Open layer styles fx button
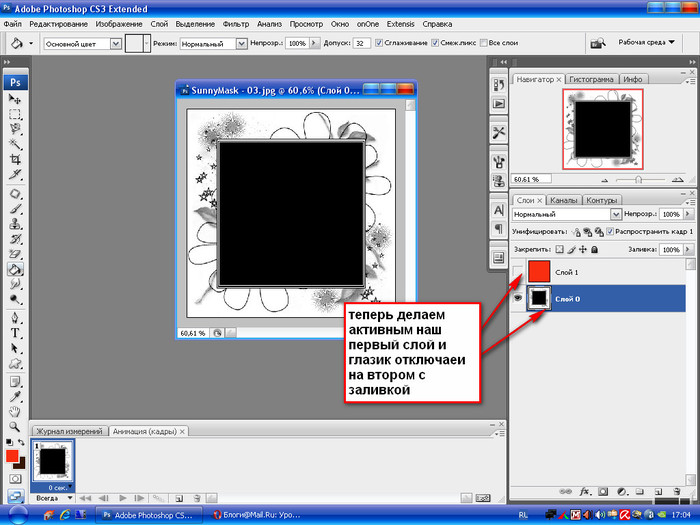 [x=584, y=492]
